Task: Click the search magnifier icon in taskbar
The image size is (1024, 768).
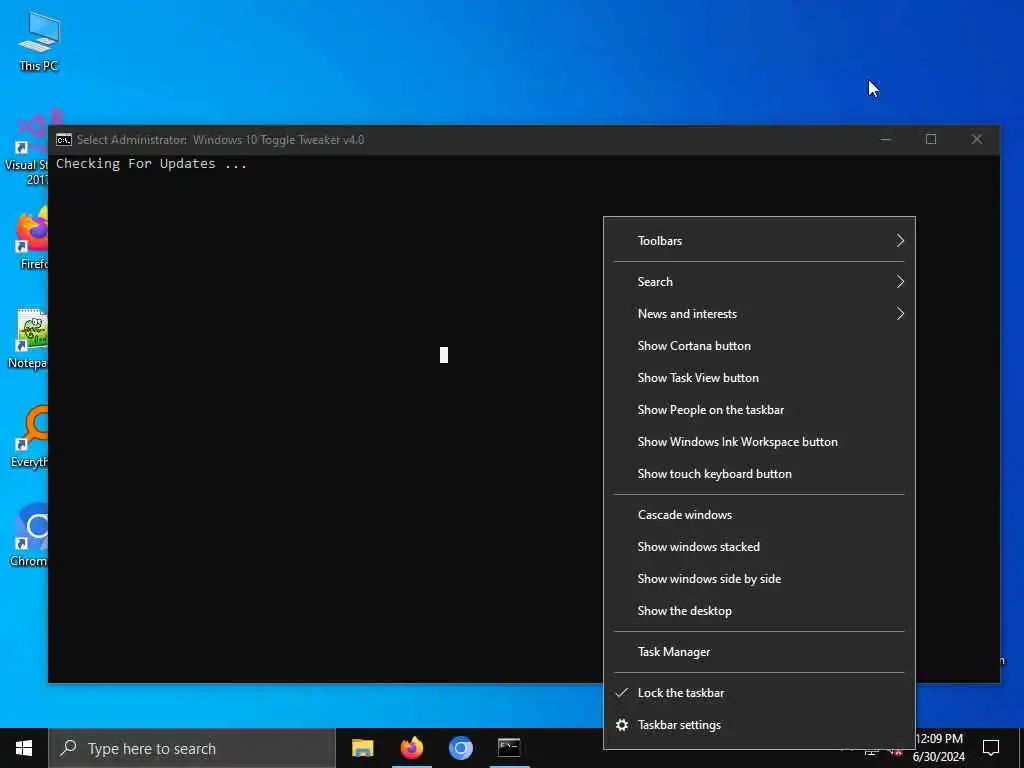Action: pyautogui.click(x=68, y=748)
